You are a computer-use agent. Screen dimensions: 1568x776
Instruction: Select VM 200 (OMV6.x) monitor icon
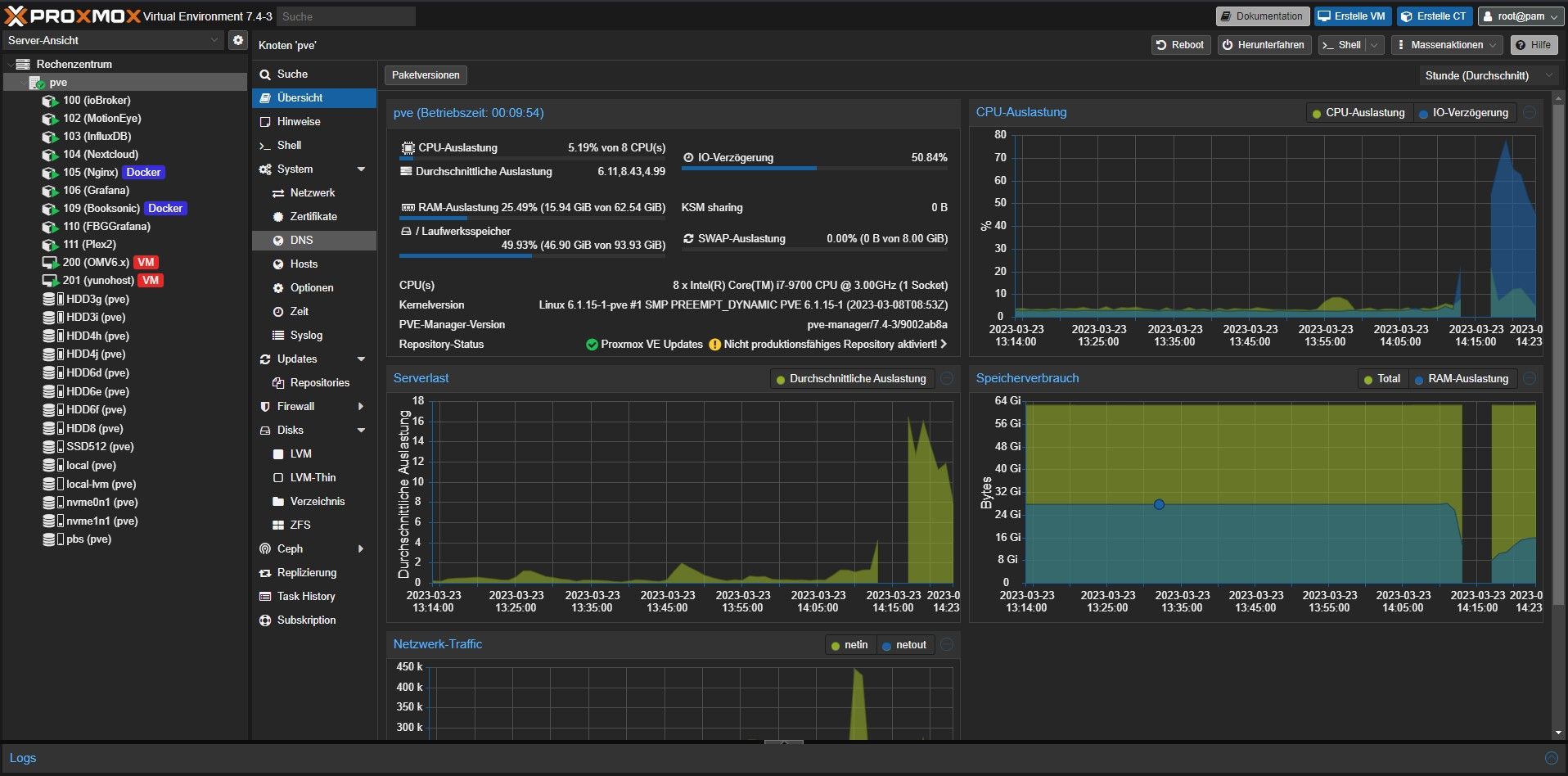click(50, 263)
